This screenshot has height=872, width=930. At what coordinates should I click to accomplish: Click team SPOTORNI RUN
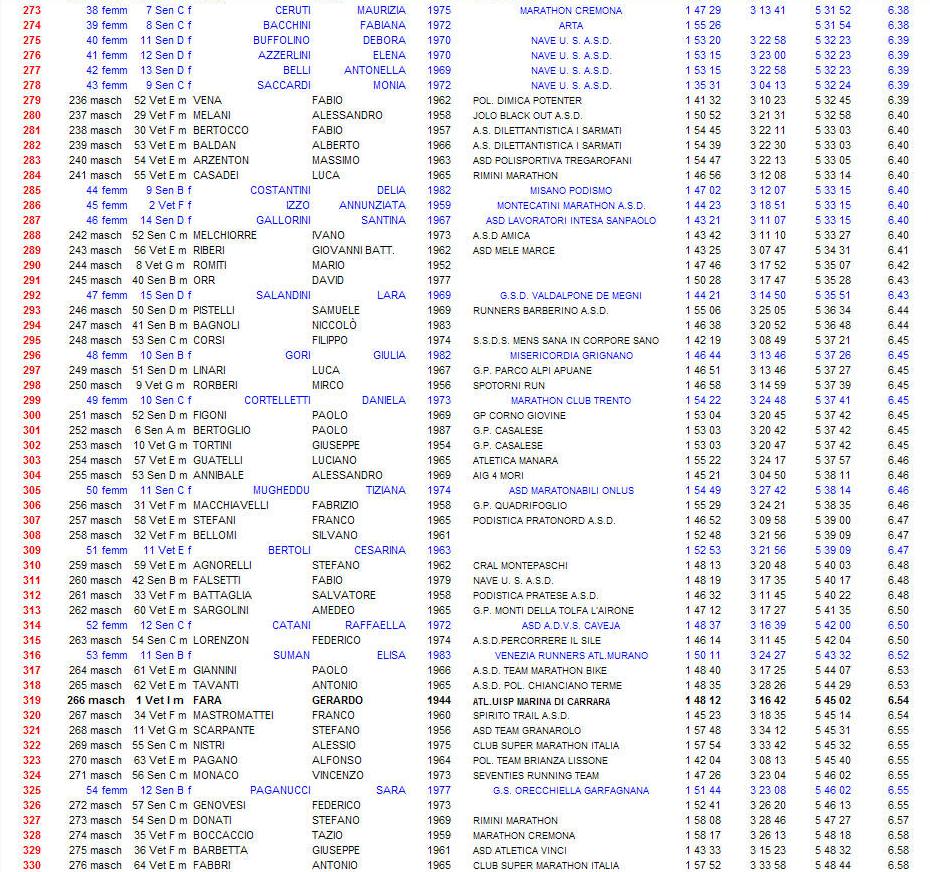(508, 386)
